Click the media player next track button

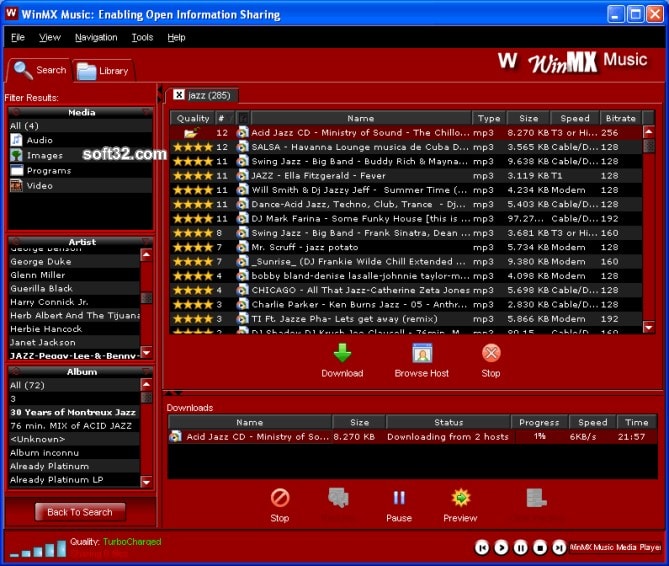[x=559, y=547]
